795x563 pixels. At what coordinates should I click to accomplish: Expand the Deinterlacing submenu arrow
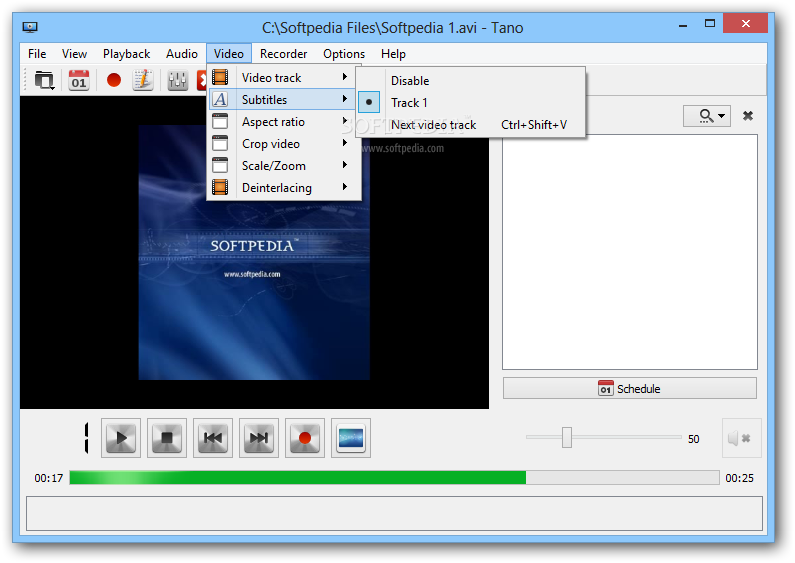(x=345, y=187)
